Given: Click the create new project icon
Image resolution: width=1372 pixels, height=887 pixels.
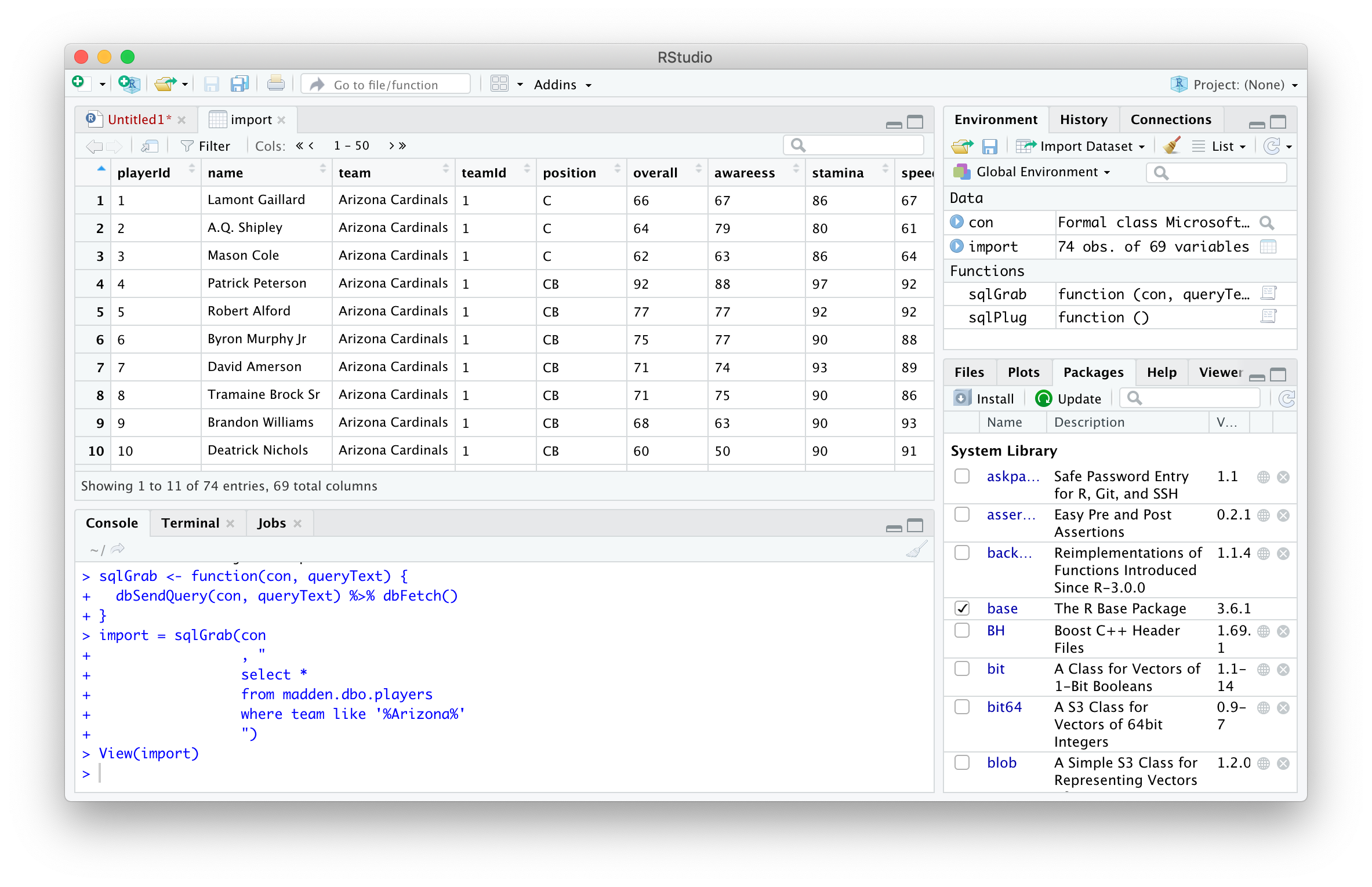Looking at the screenshot, I should coord(129,85).
